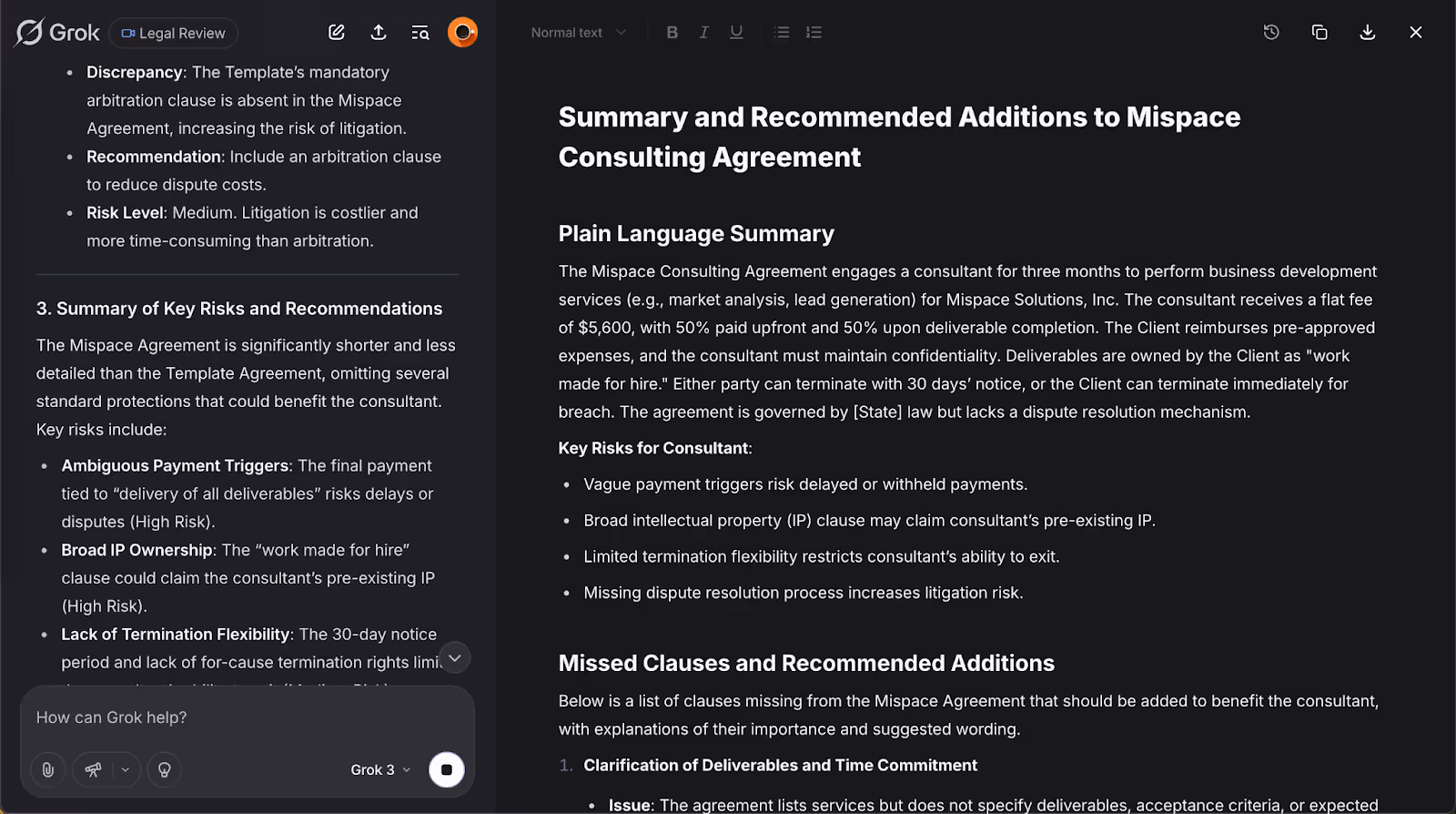Toggle the Think lightbulb button

pos(165,769)
